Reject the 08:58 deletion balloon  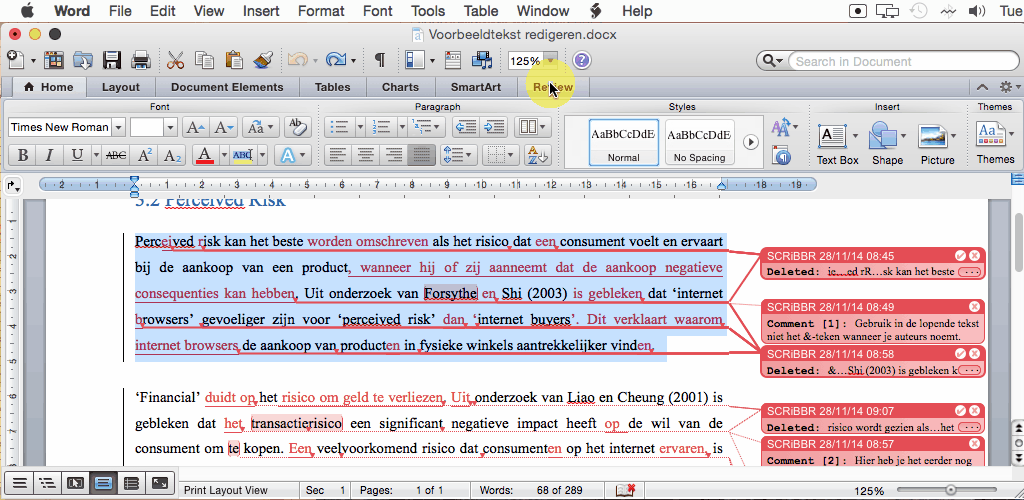coord(974,353)
